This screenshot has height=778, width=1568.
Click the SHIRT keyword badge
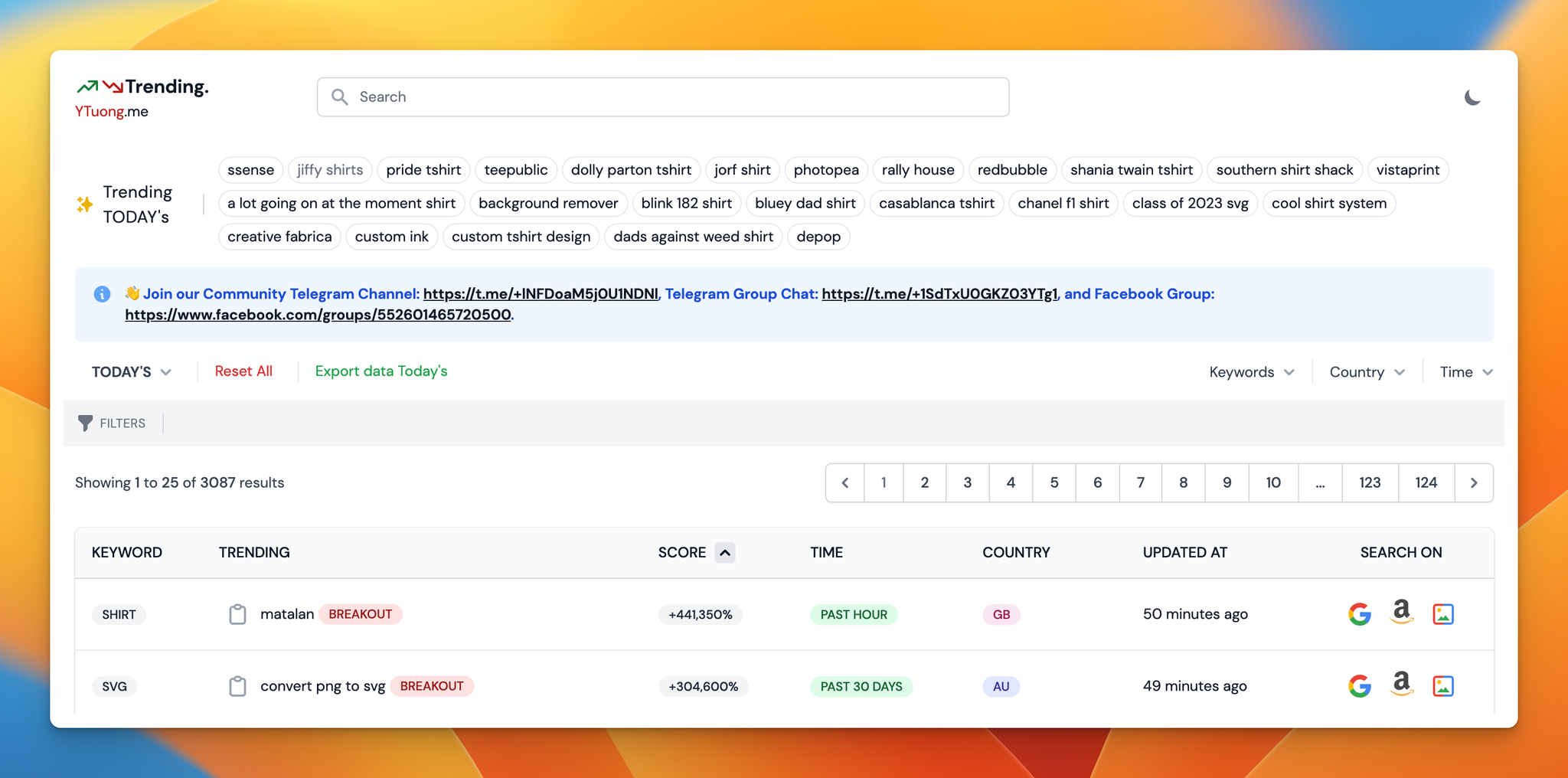click(119, 615)
